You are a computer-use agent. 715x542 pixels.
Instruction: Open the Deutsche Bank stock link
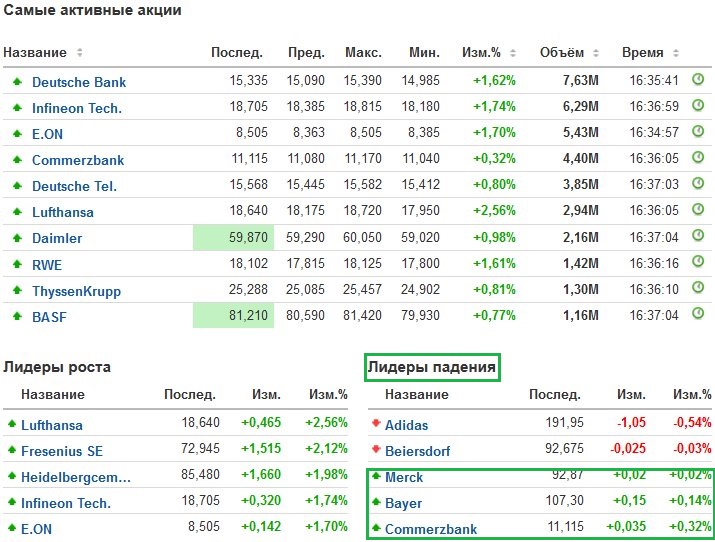click(x=79, y=82)
